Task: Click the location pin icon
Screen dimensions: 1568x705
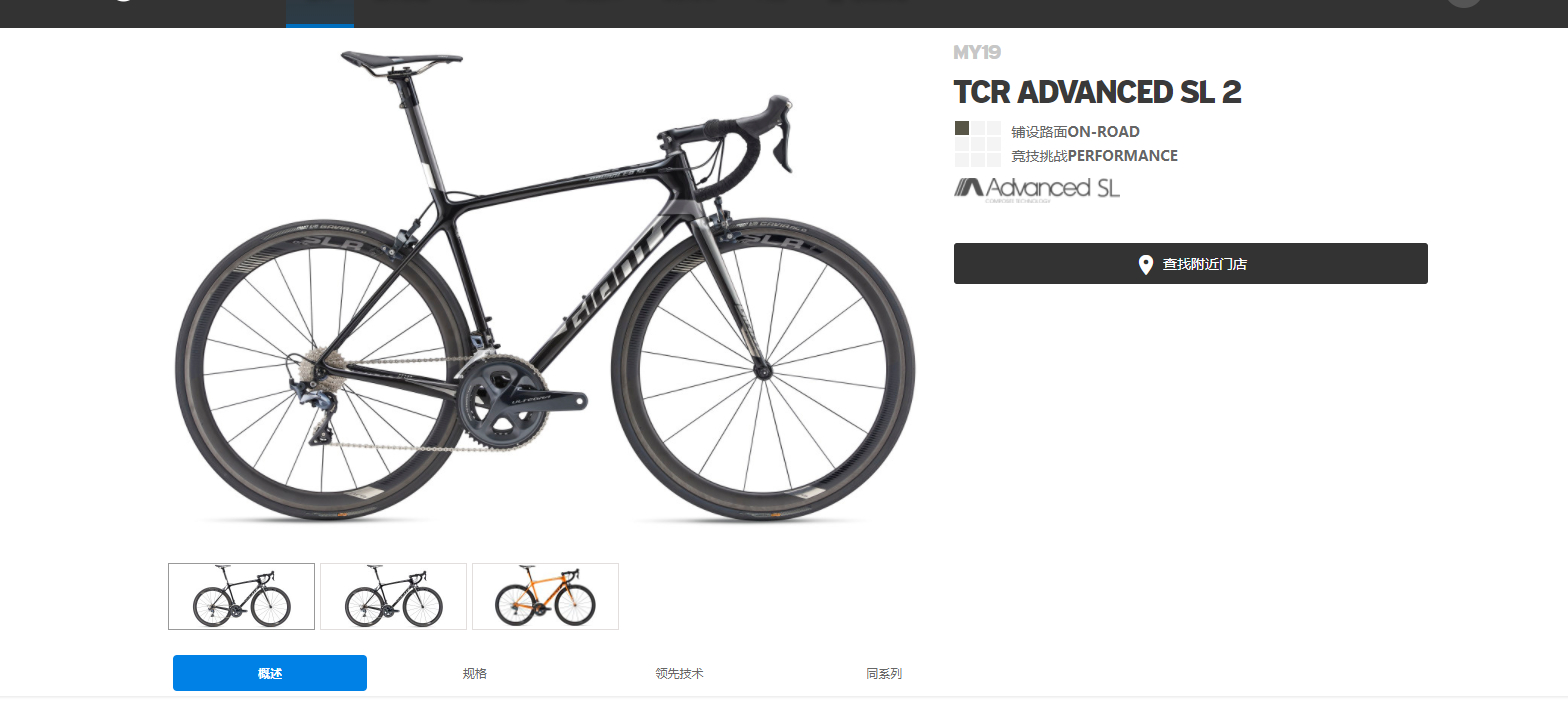Action: tap(1146, 265)
